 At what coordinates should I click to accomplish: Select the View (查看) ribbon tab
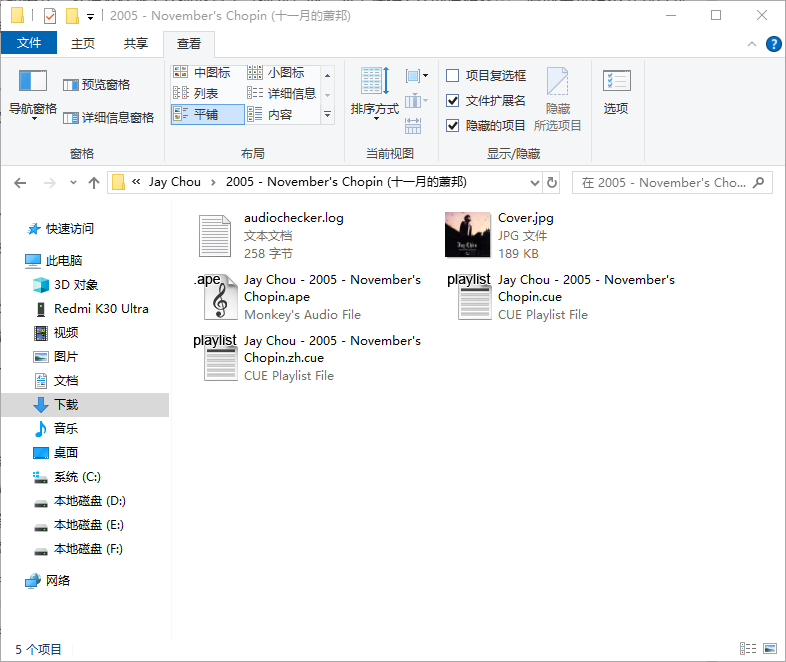coord(189,44)
